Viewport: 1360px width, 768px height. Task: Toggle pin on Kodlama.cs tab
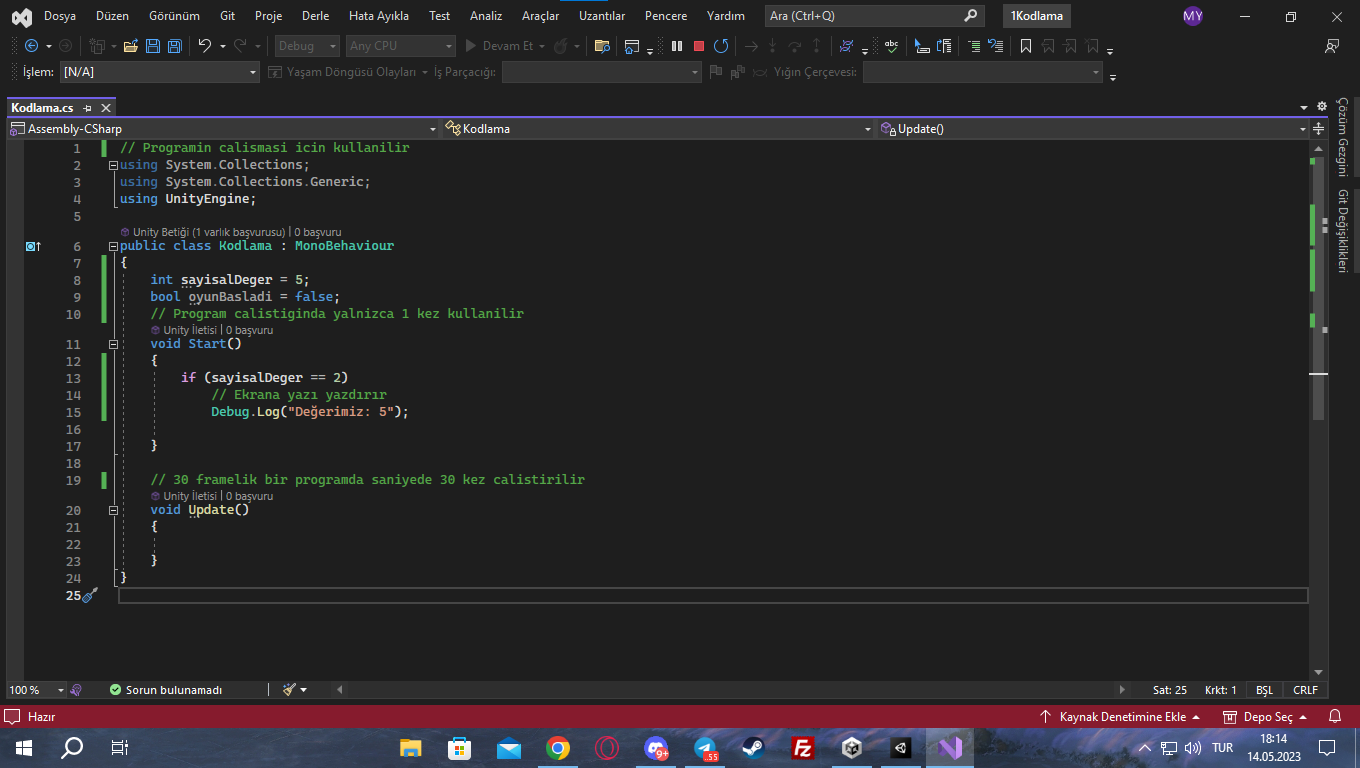pyautogui.click(x=88, y=108)
